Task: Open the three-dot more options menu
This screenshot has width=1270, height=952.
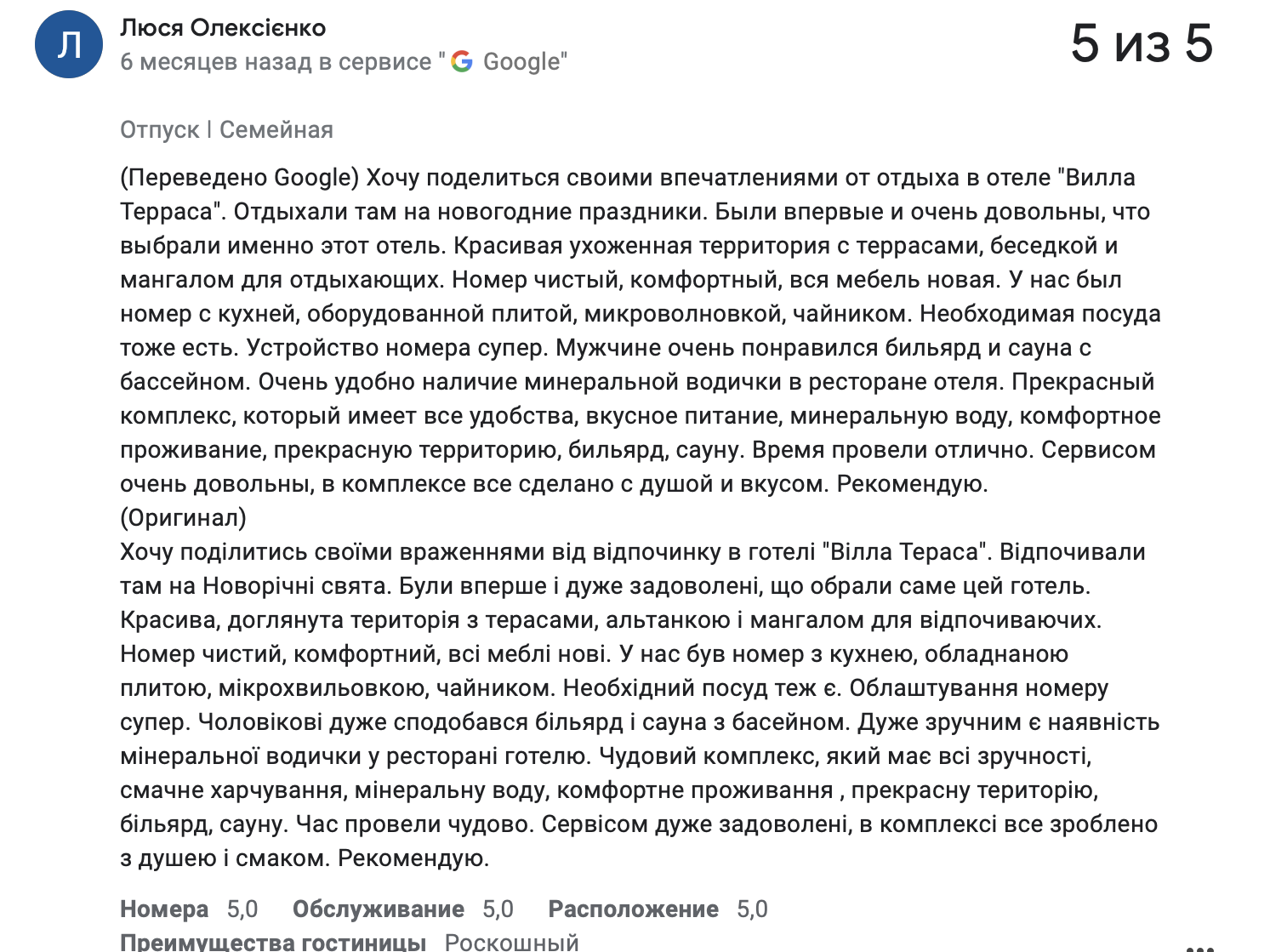Action: [x=1199, y=947]
